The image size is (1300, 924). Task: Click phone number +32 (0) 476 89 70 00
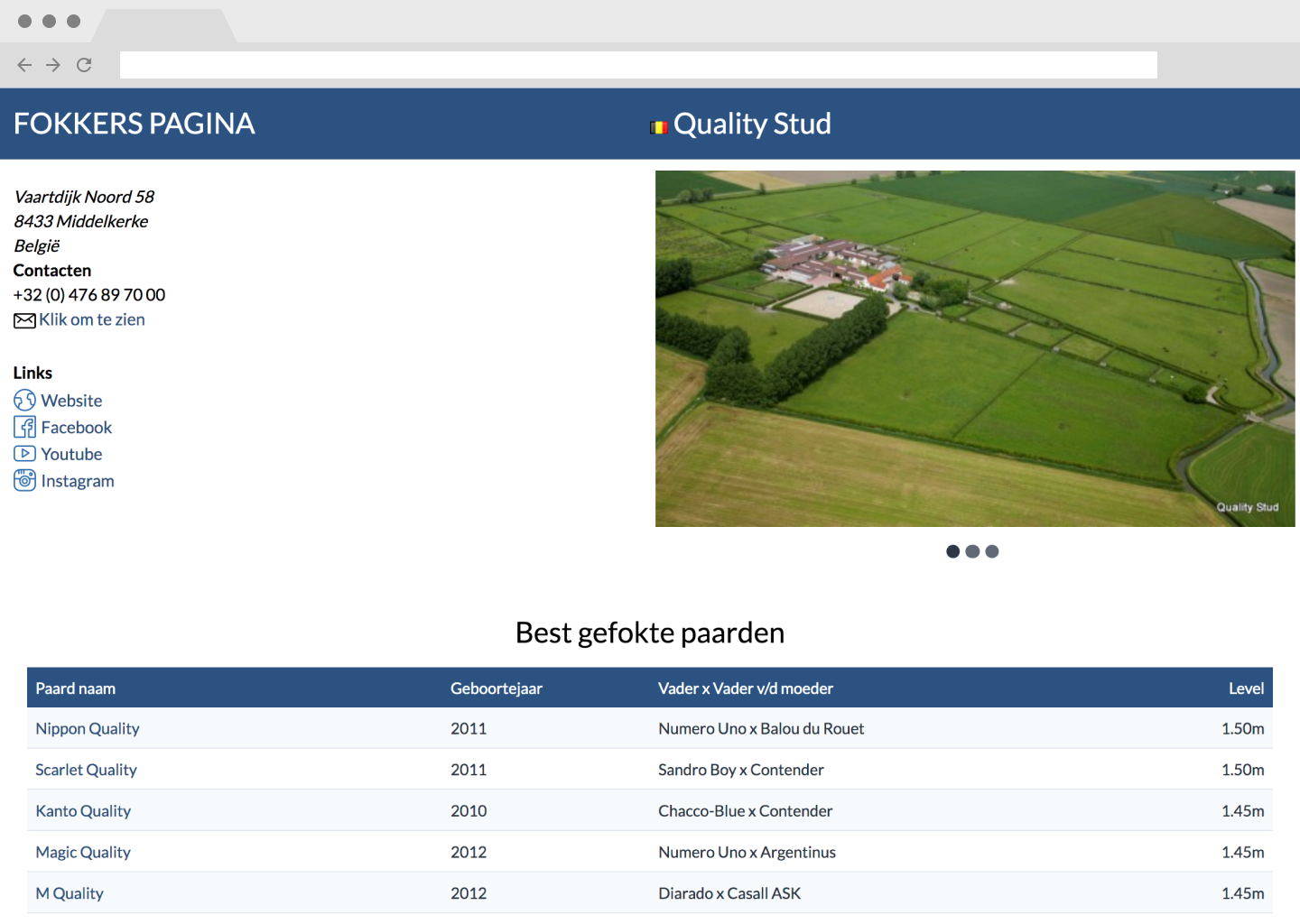tap(89, 295)
